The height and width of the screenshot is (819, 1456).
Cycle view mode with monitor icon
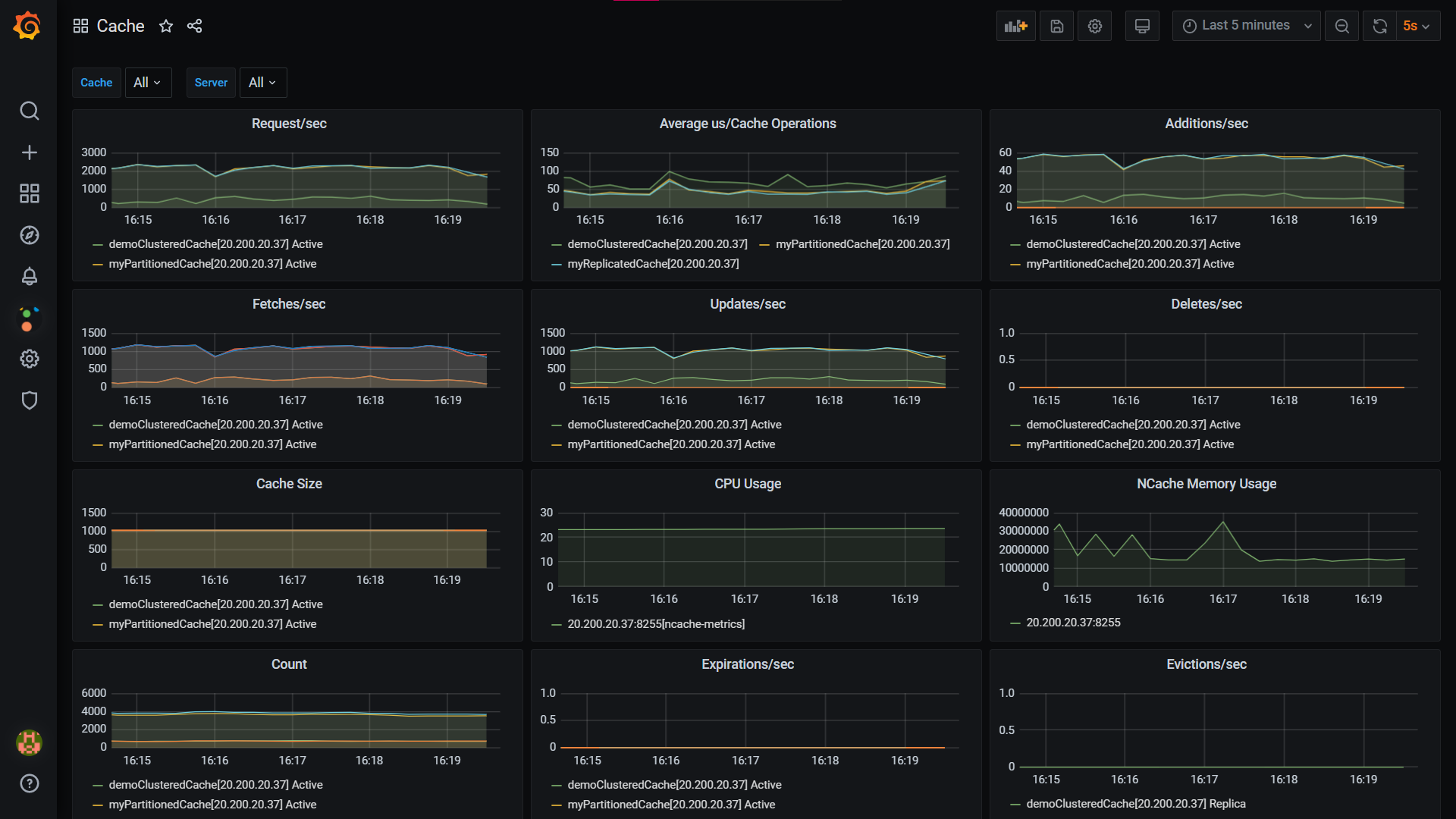tap(1142, 26)
